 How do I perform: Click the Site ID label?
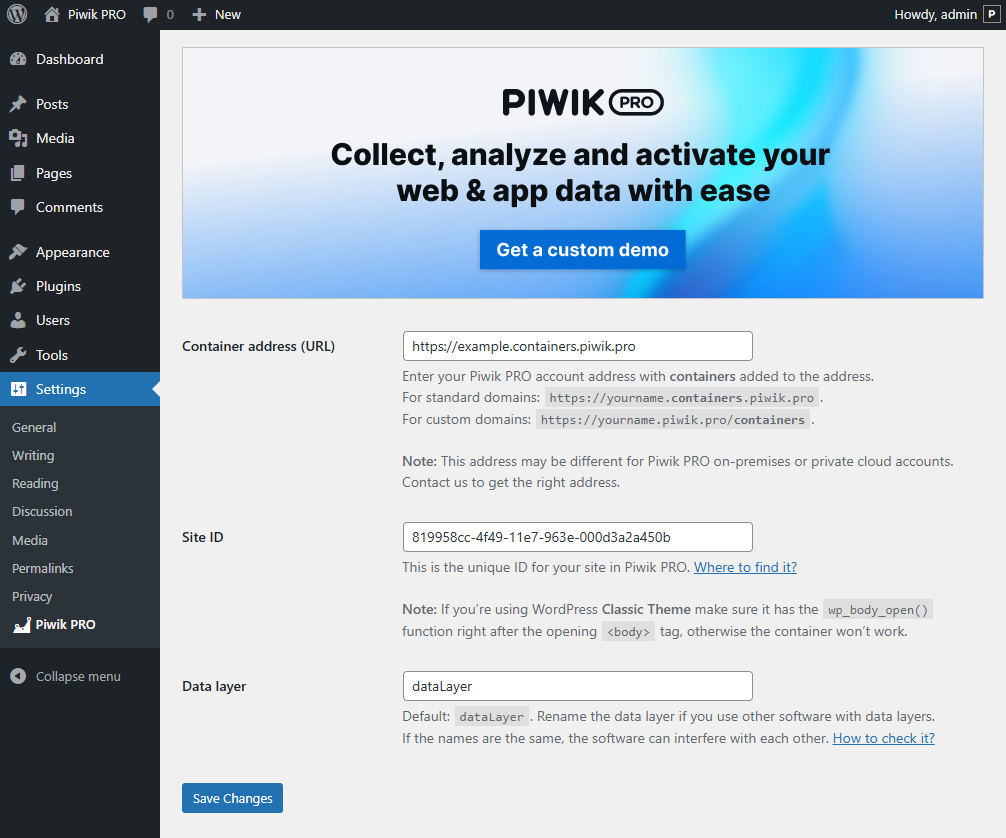tap(203, 537)
